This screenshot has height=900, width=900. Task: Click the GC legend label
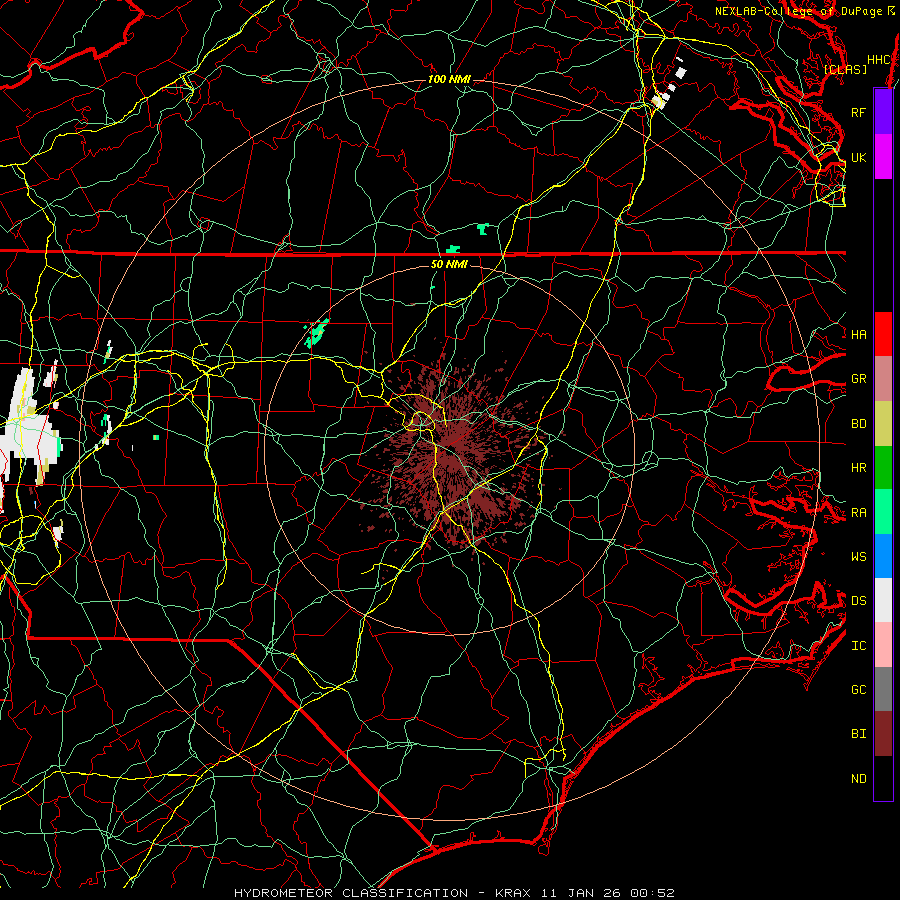pos(858,690)
